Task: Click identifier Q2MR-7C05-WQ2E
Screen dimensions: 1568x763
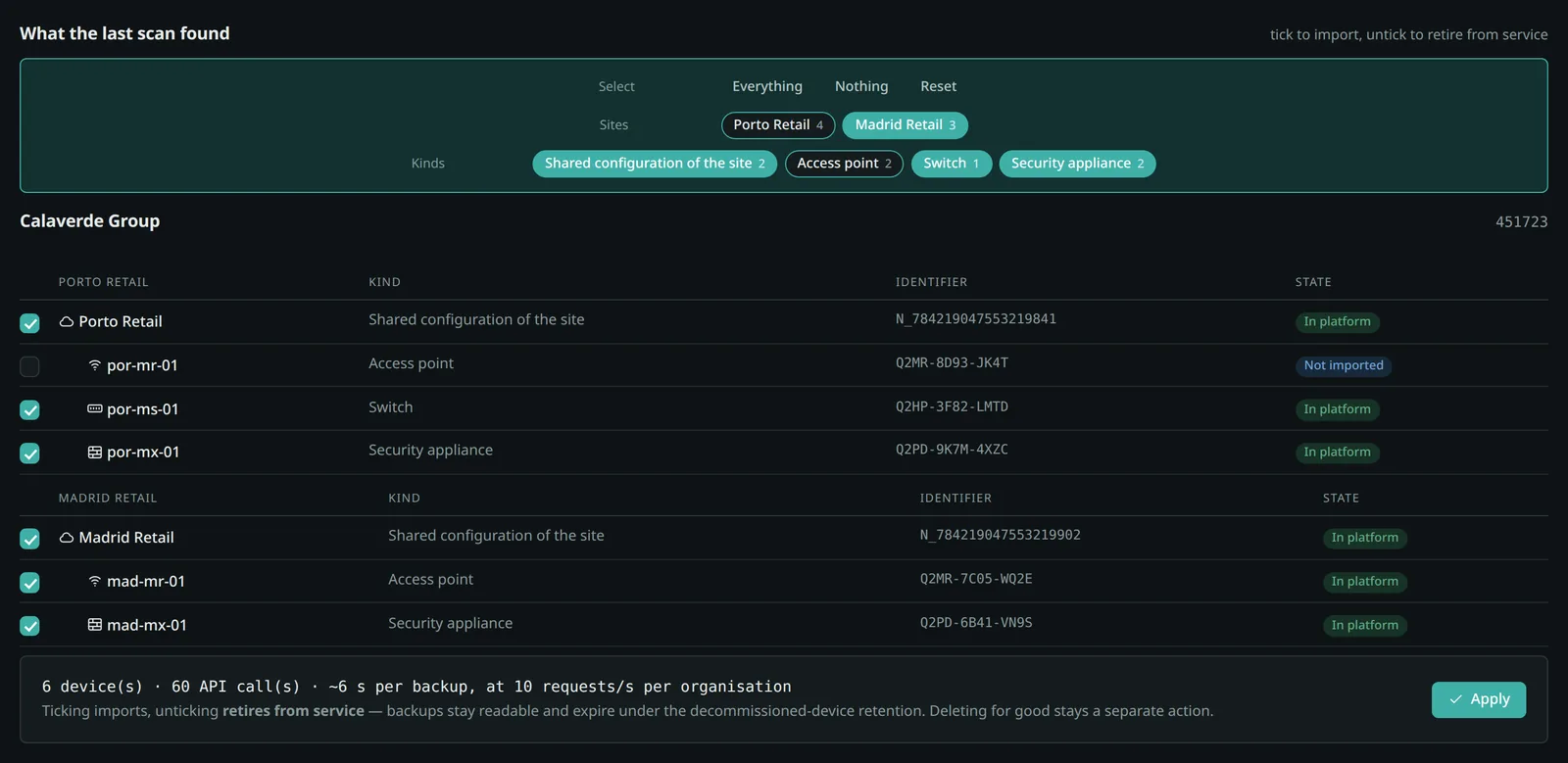Action: tap(976, 579)
